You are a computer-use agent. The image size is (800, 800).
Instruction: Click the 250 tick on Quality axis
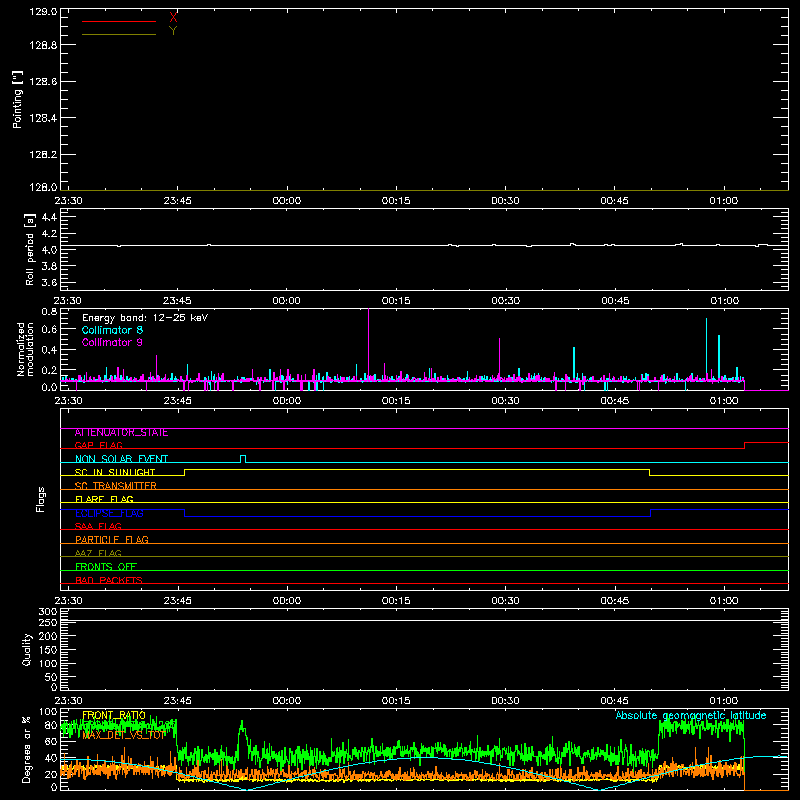pos(47,623)
